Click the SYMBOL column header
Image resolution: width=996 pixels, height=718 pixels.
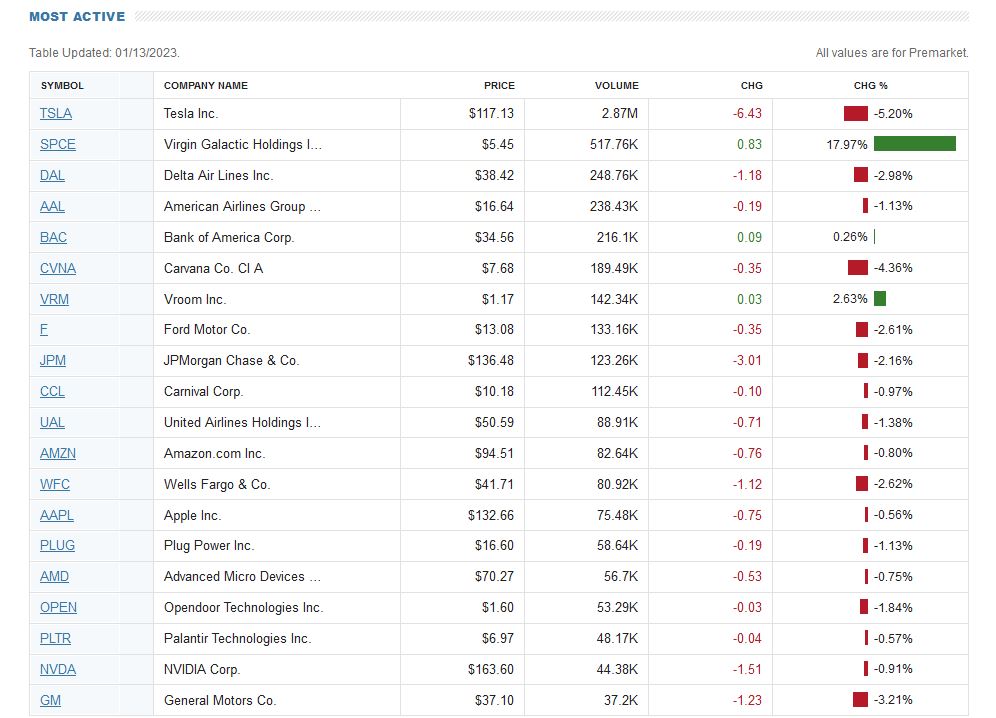pos(62,85)
